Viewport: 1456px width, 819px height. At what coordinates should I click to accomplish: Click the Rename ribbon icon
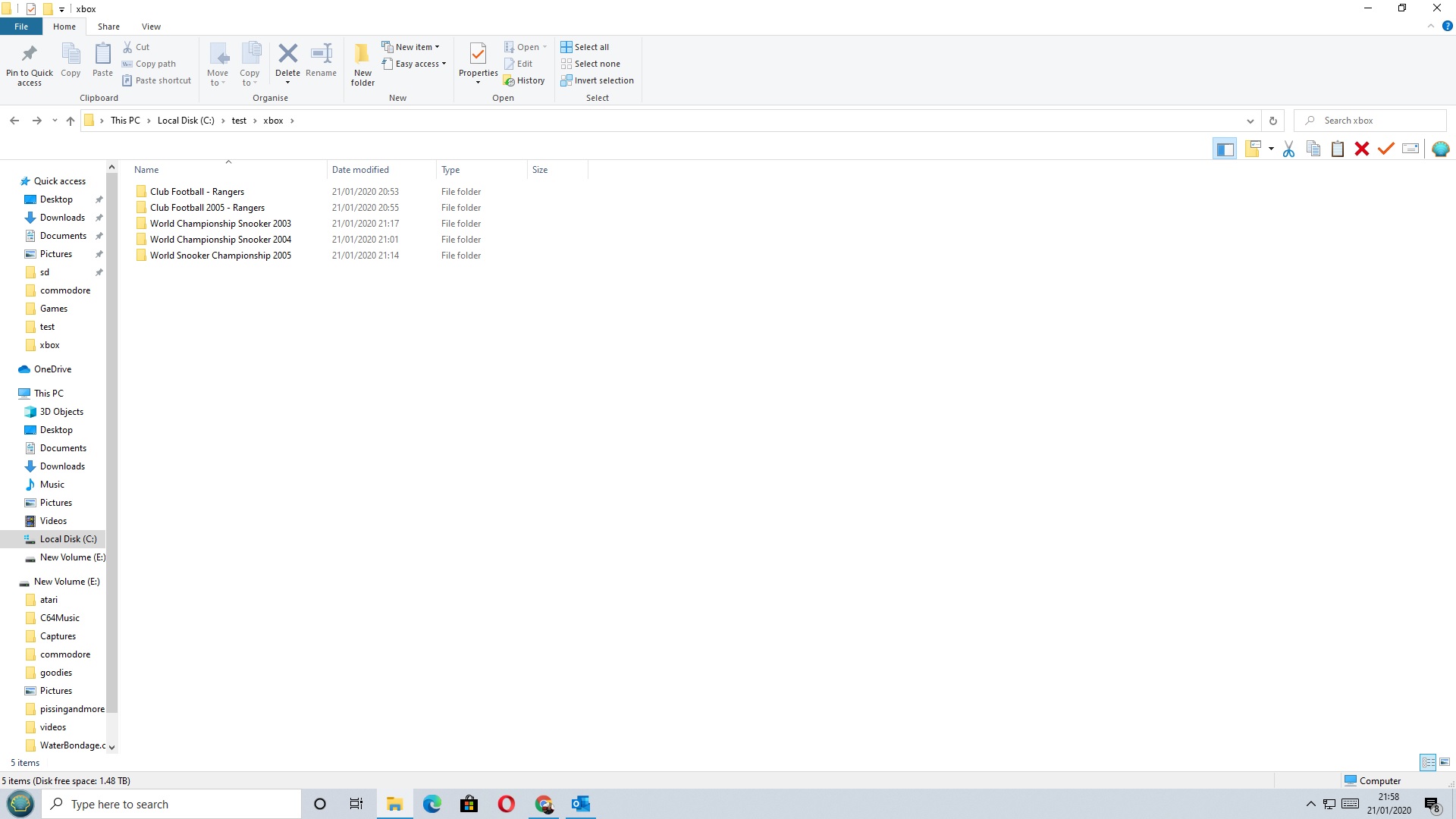click(x=322, y=53)
